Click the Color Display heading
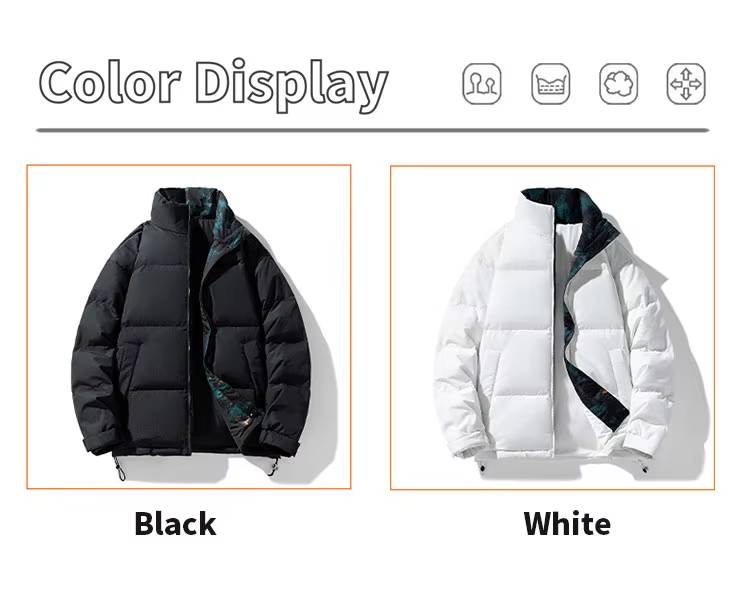 (x=213, y=85)
